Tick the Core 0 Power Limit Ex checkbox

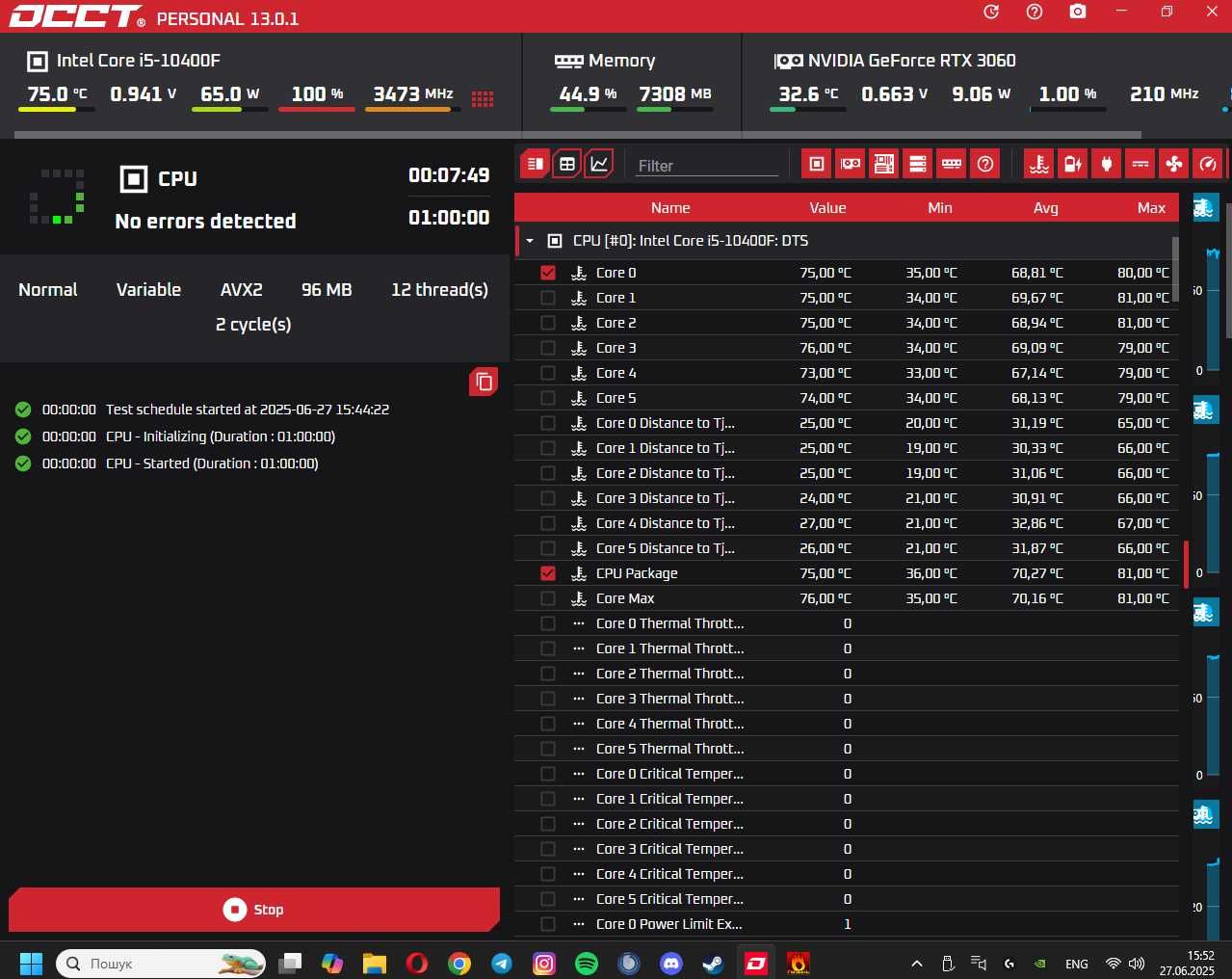(x=548, y=924)
